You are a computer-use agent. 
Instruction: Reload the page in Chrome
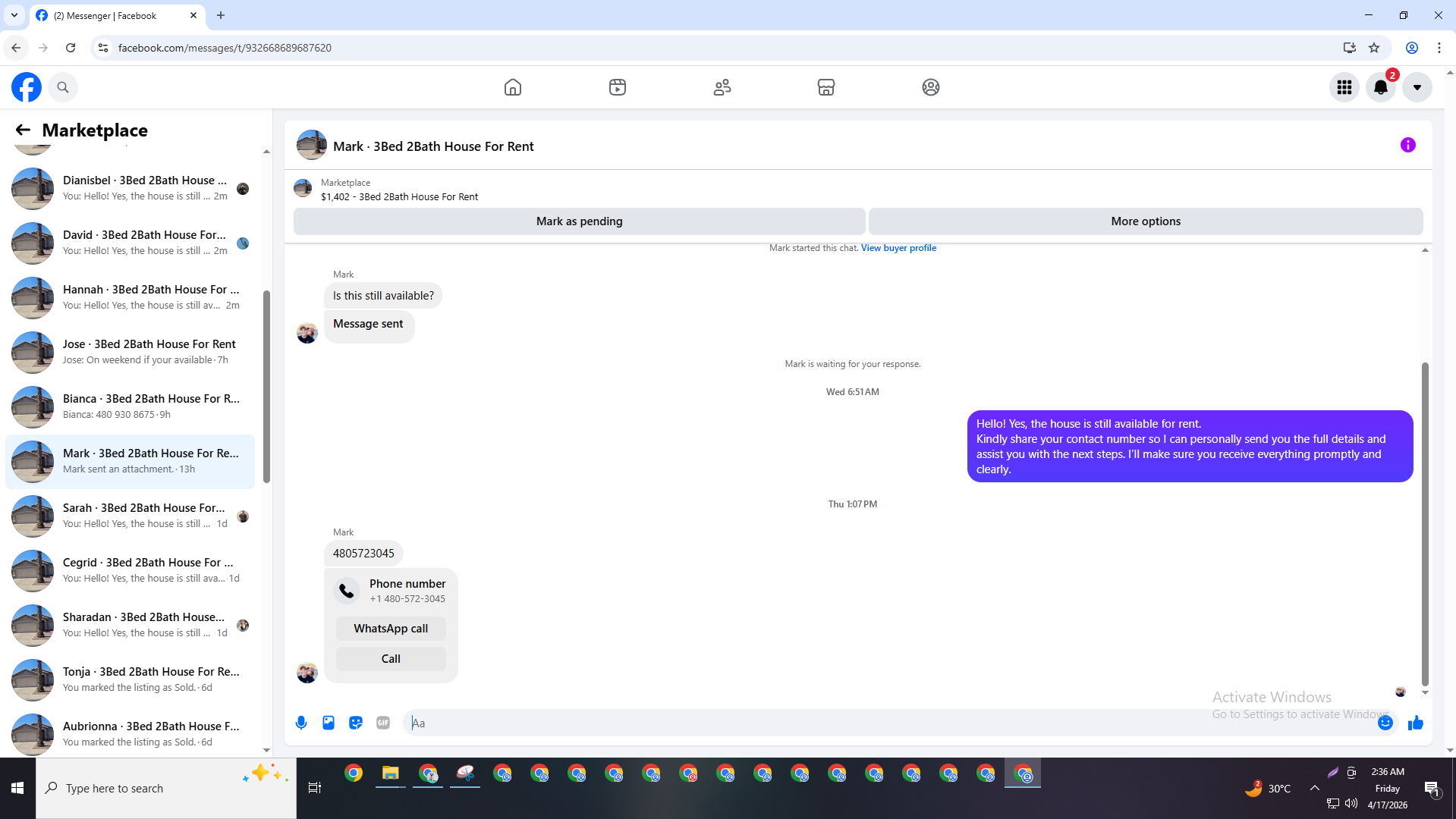pos(71,48)
